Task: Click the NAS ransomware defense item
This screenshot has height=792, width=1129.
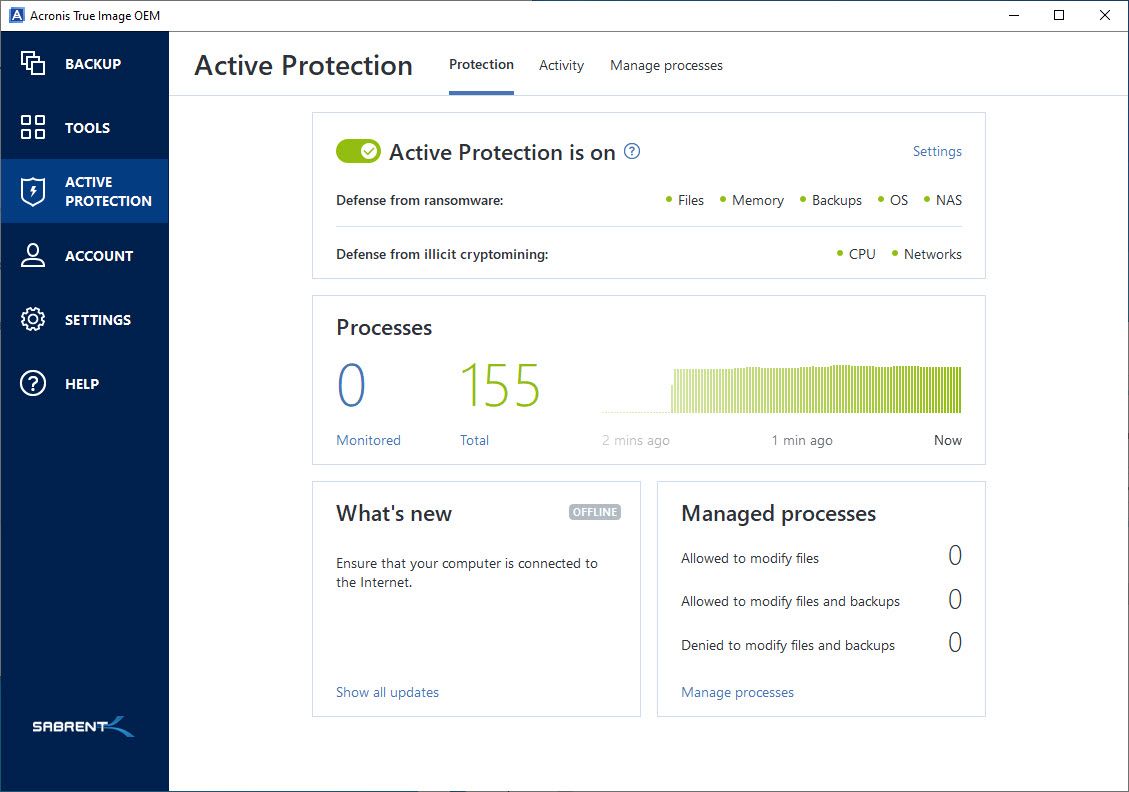Action: tap(943, 200)
